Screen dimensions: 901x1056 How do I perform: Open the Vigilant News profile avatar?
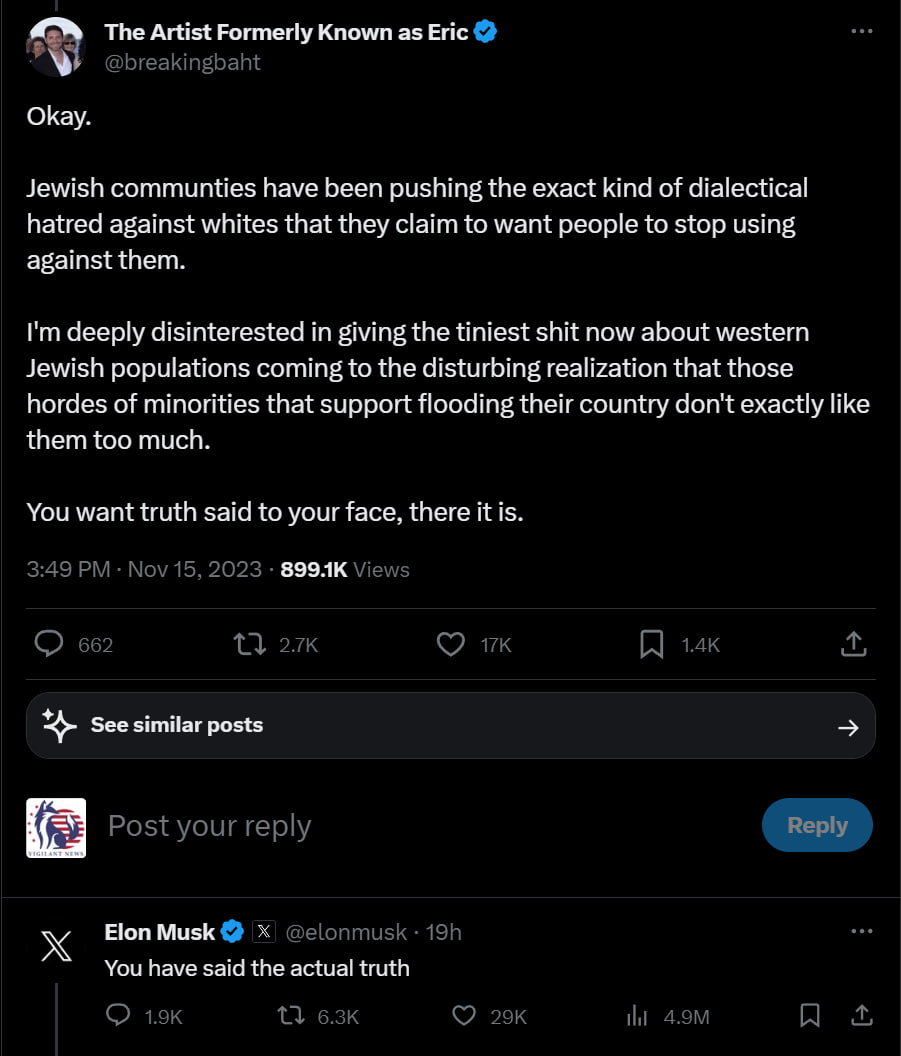(56, 827)
